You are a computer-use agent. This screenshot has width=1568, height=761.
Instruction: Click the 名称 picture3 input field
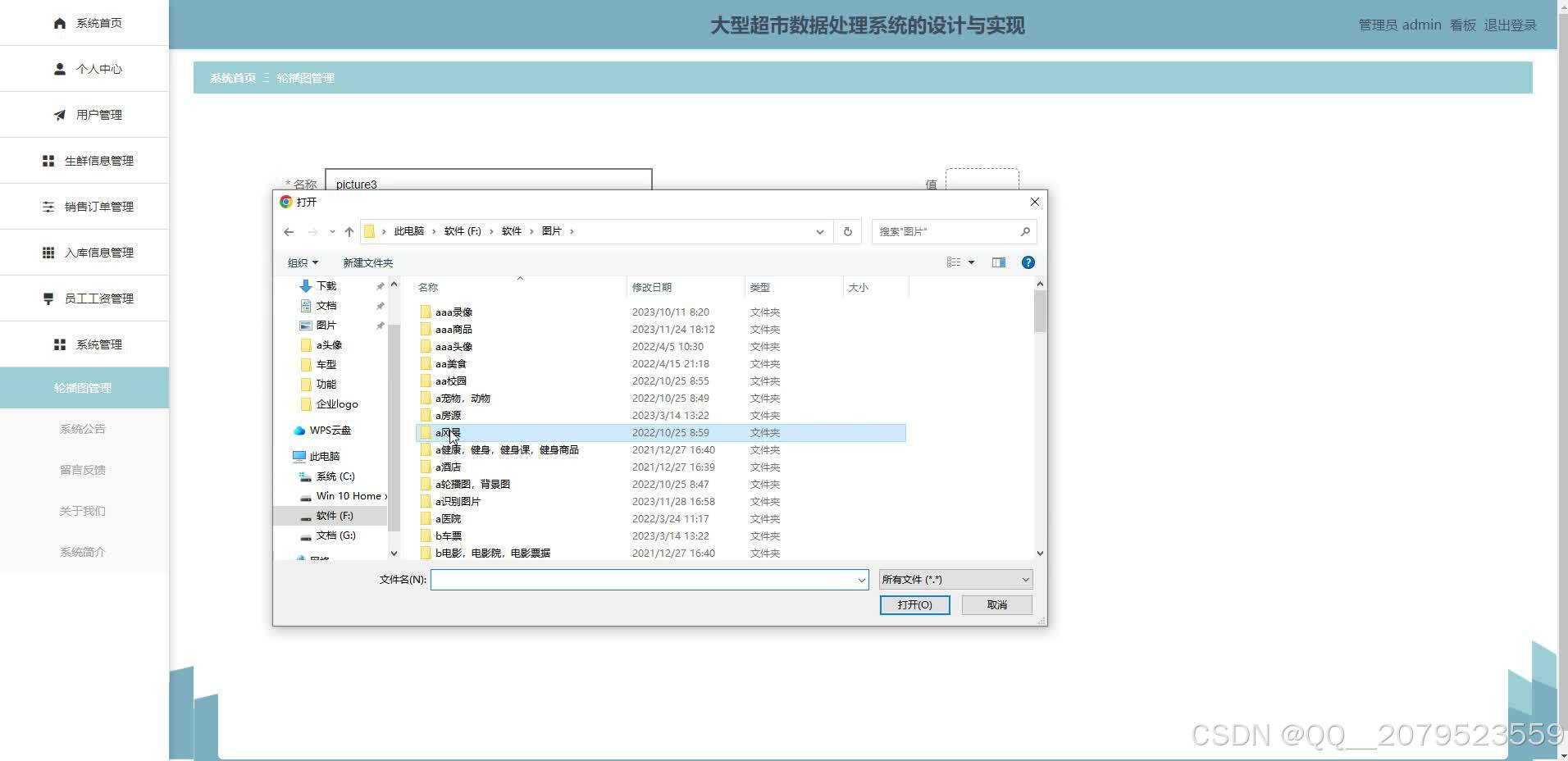pyautogui.click(x=489, y=180)
